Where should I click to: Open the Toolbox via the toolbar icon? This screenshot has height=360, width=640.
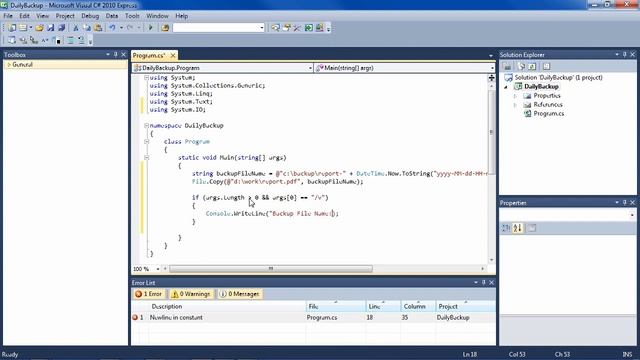297,28
